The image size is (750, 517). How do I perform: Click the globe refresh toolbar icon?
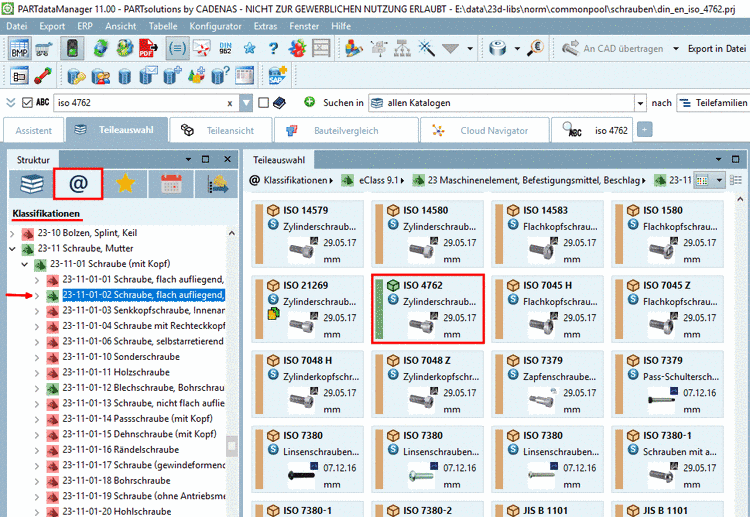click(100, 49)
